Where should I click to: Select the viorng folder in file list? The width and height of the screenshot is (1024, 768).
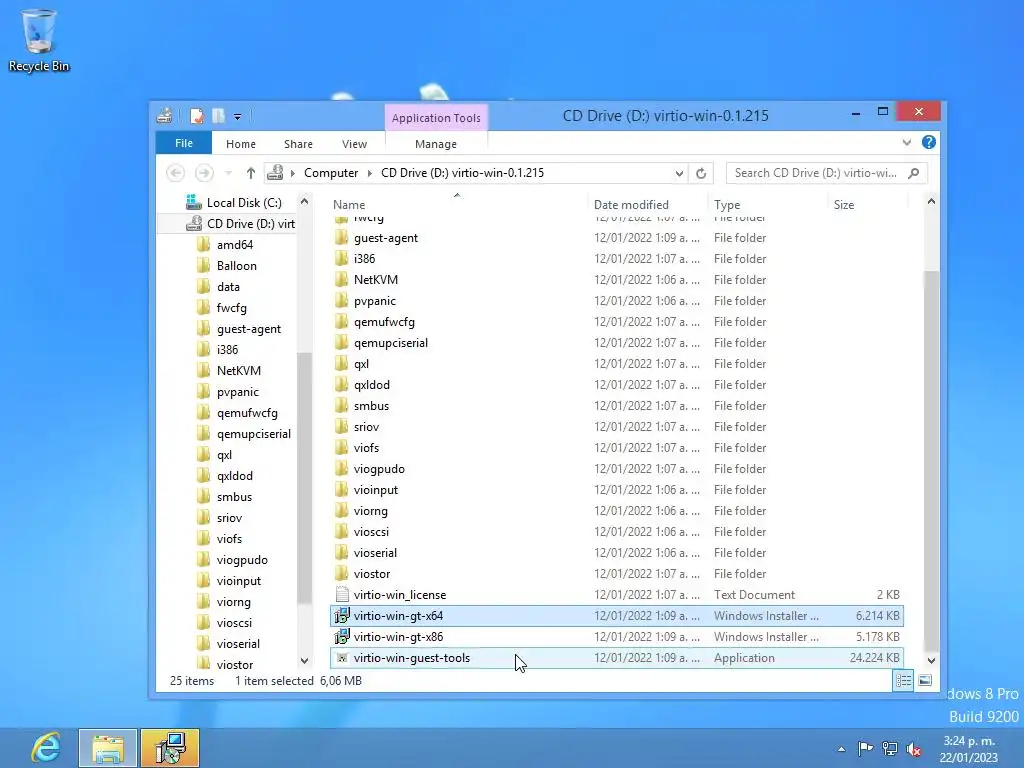(x=616, y=511)
